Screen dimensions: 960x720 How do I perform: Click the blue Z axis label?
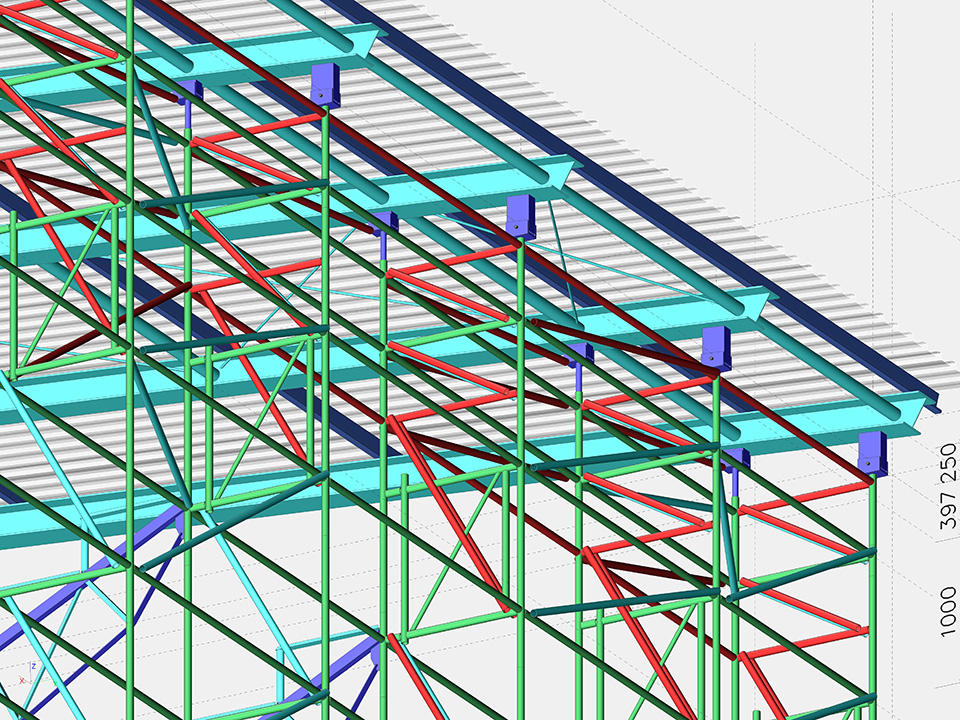[35, 666]
